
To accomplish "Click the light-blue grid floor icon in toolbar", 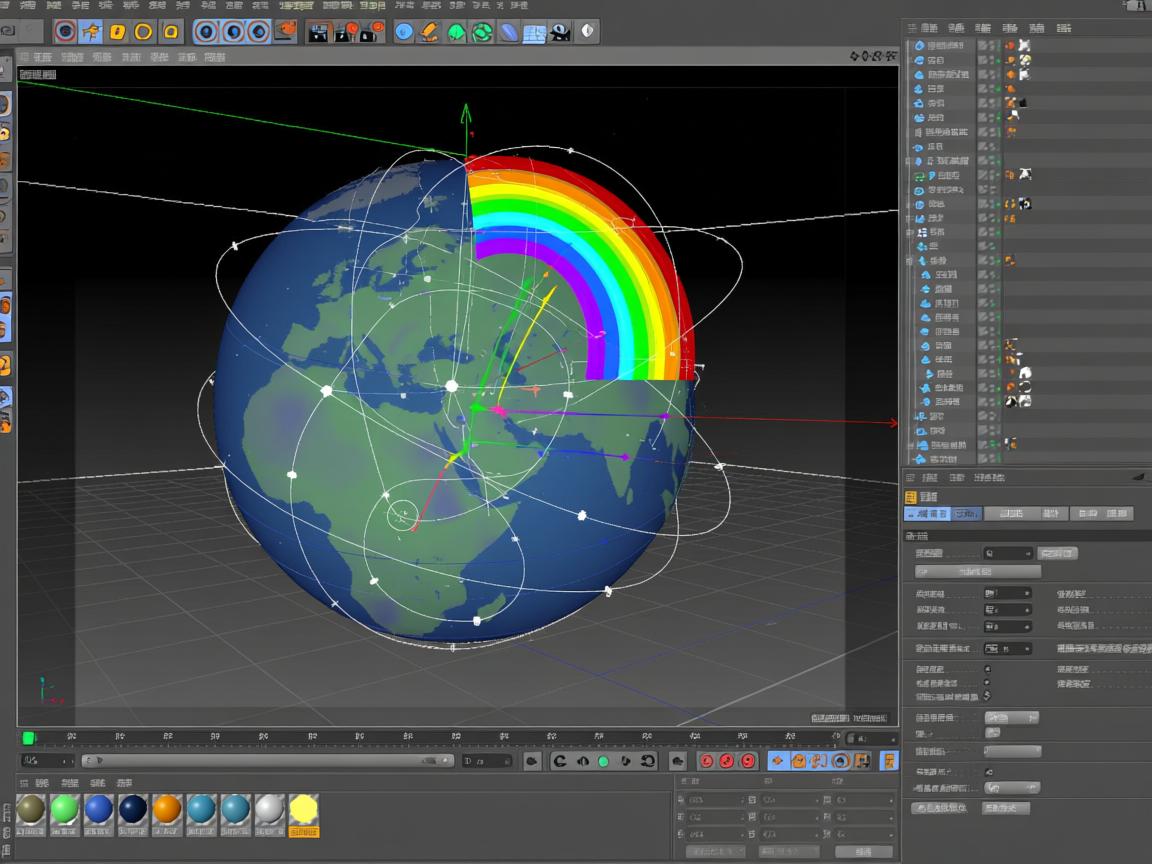I will tap(534, 33).
